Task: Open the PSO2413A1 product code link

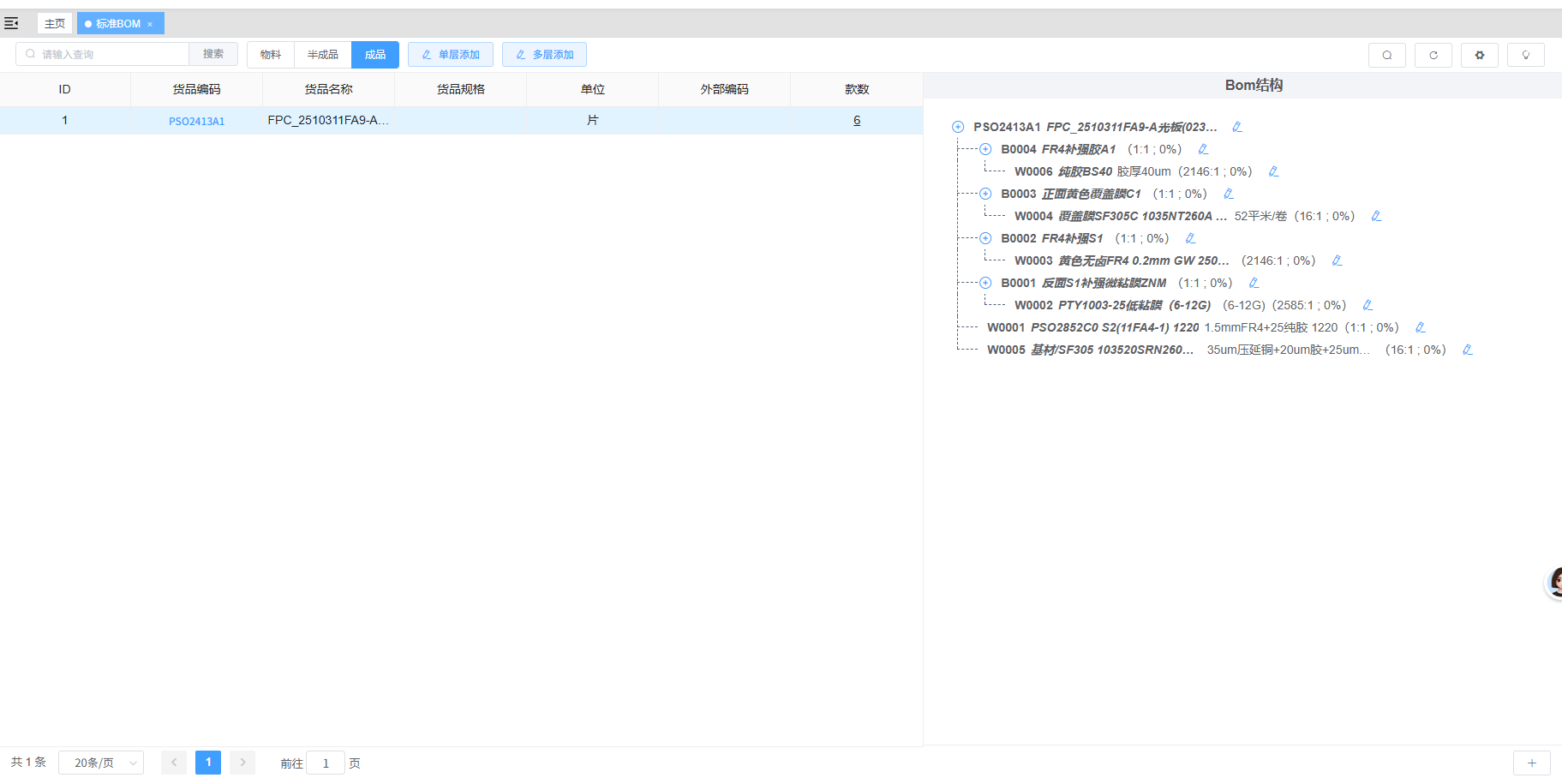Action: pos(196,121)
